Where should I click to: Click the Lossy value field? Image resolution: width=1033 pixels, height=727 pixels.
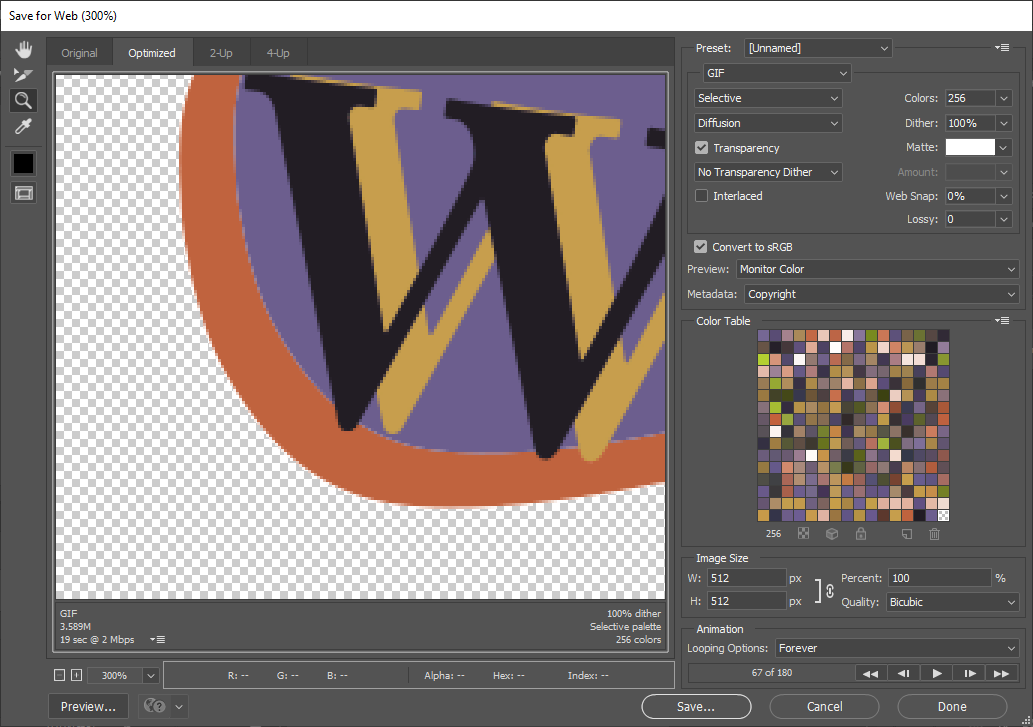[x=970, y=219]
